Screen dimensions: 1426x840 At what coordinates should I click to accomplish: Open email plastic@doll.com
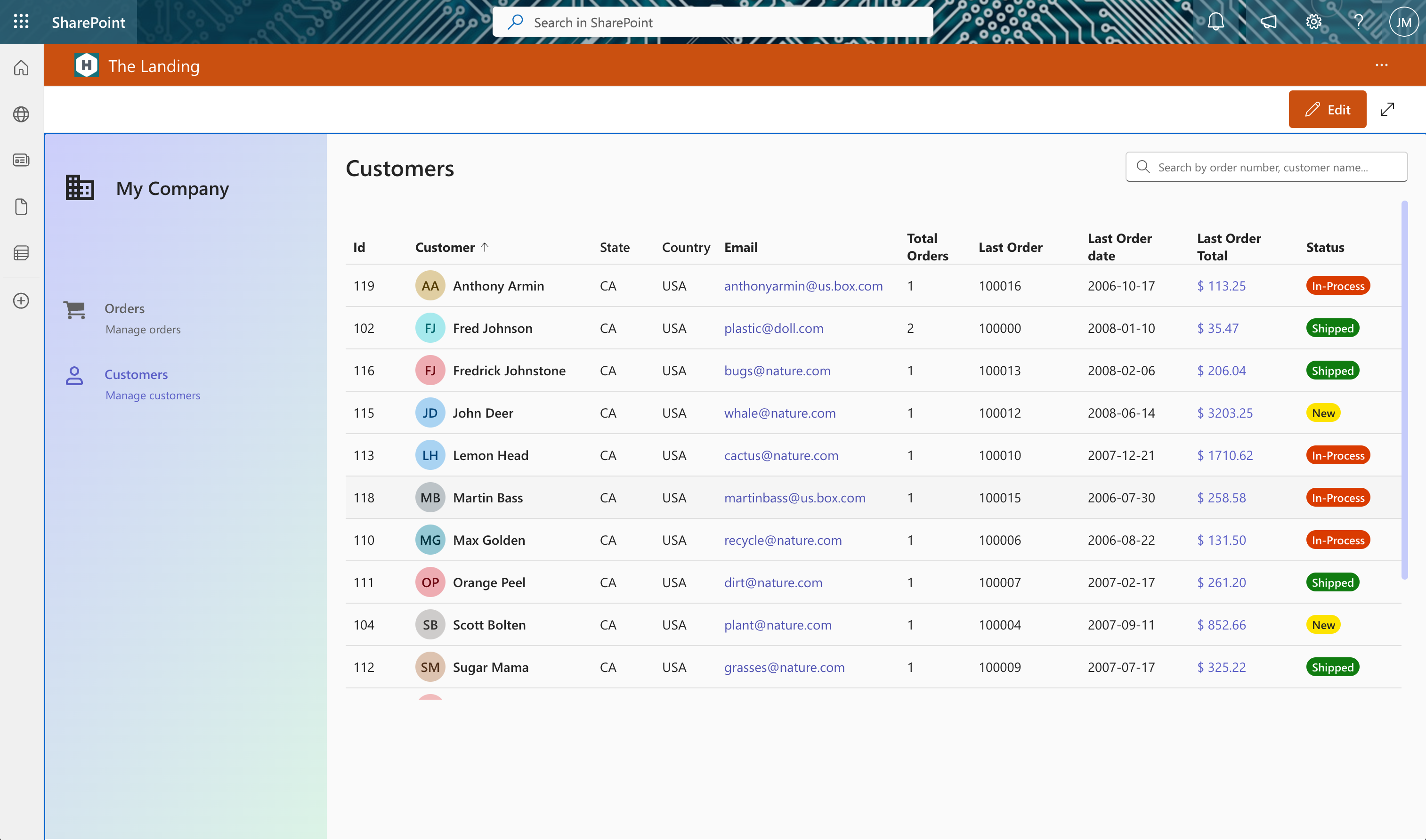click(773, 328)
